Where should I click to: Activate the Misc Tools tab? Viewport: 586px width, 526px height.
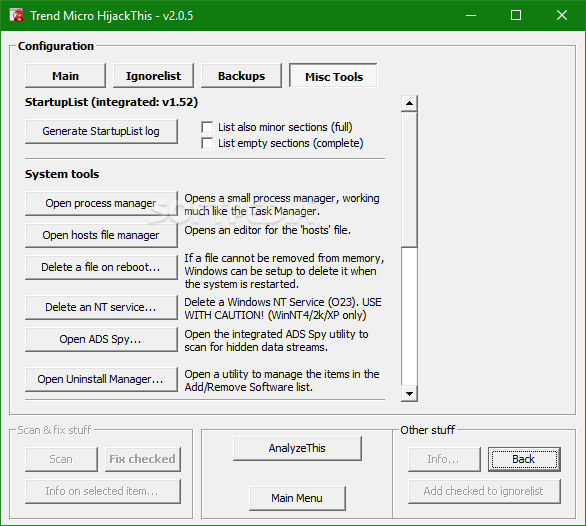coord(333,76)
